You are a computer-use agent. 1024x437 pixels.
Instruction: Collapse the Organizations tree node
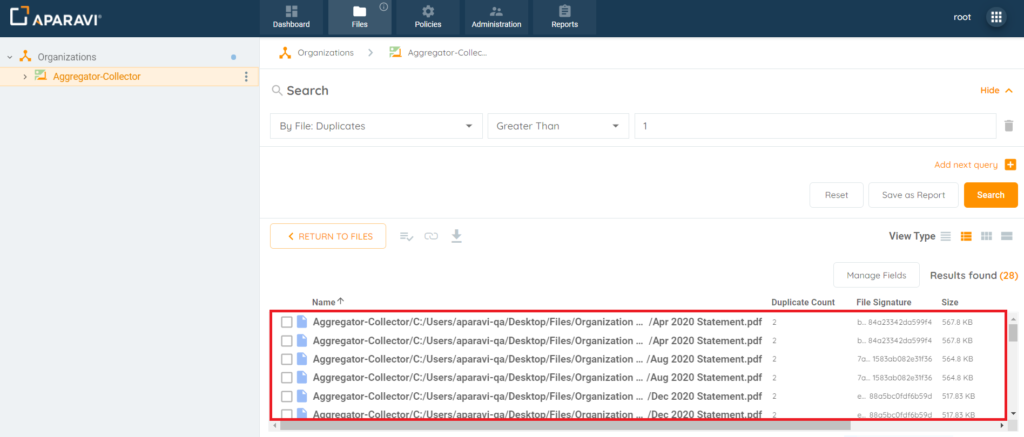[x=10, y=57]
